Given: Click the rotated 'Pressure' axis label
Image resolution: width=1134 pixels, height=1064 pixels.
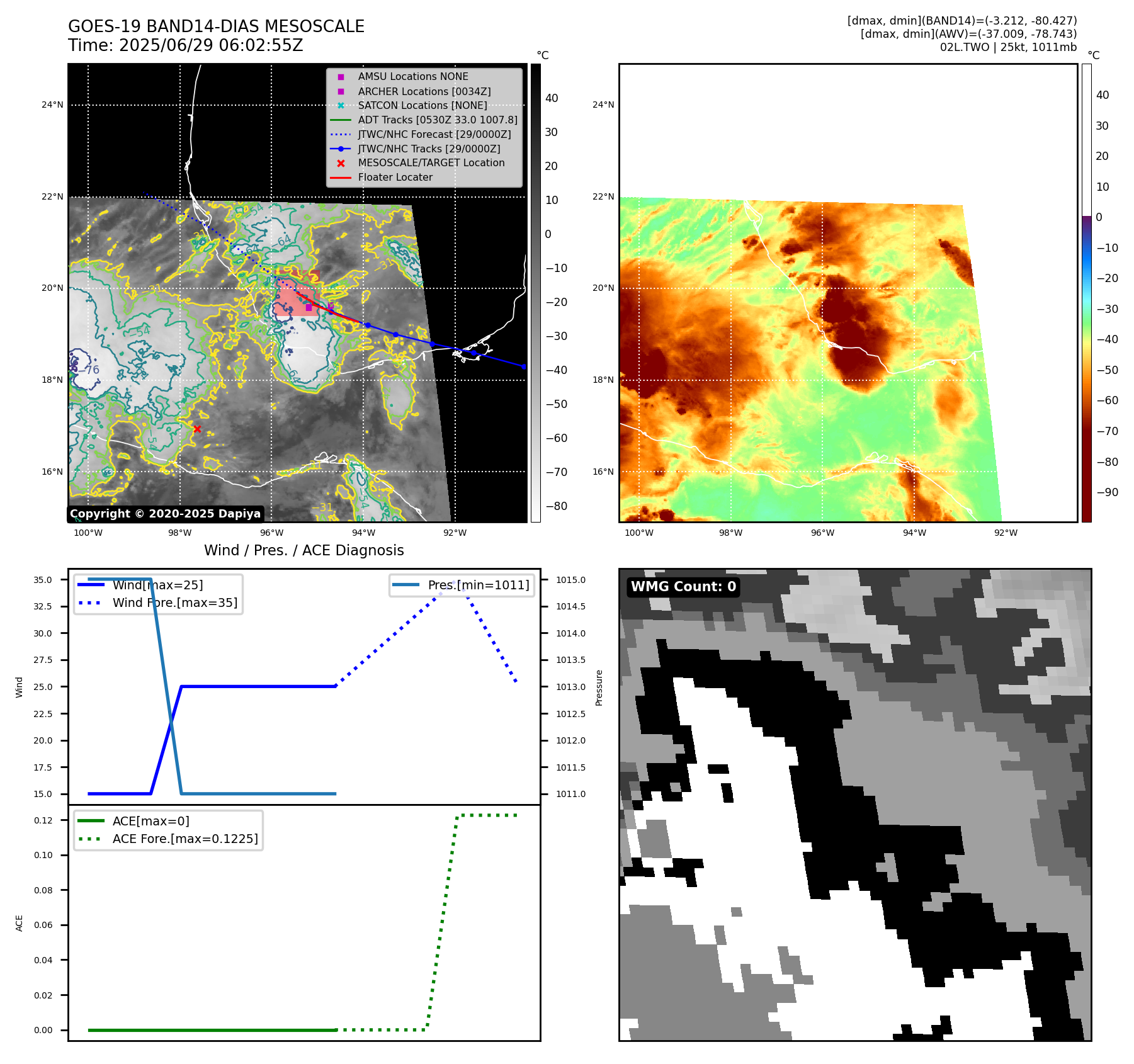Looking at the screenshot, I should (x=599, y=688).
